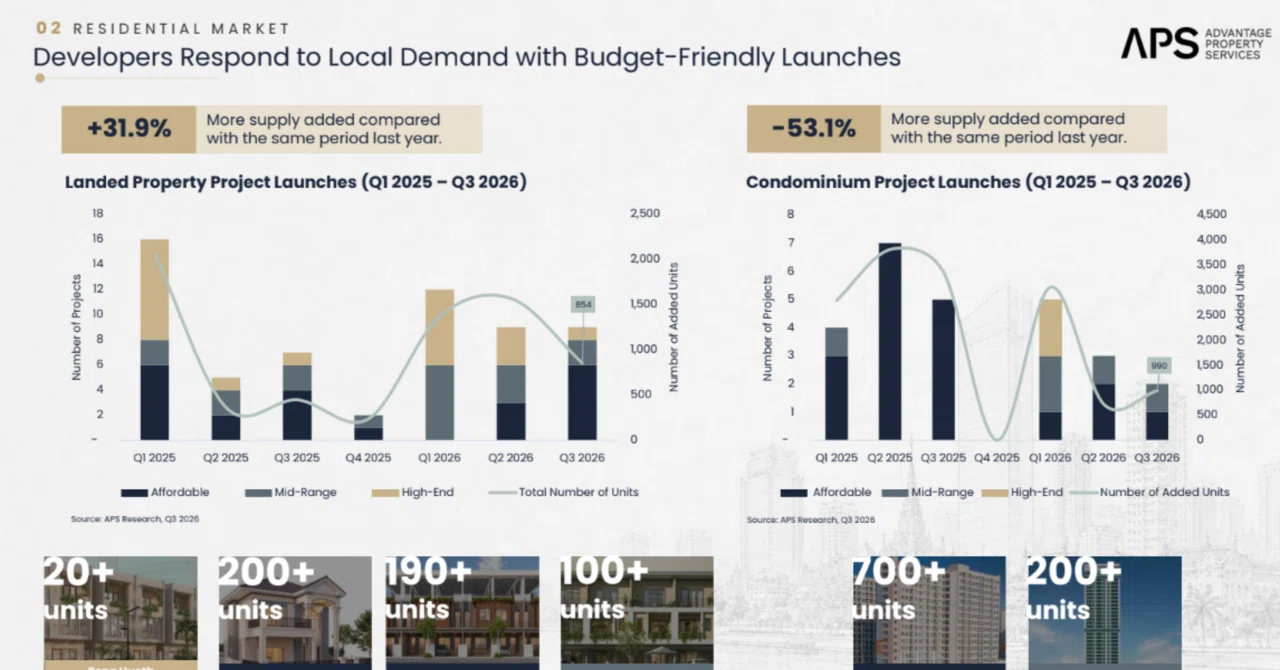Select the Mid-Range legend swatch in Landed chart
Image resolution: width=1280 pixels, height=670 pixels.
[x=258, y=493]
